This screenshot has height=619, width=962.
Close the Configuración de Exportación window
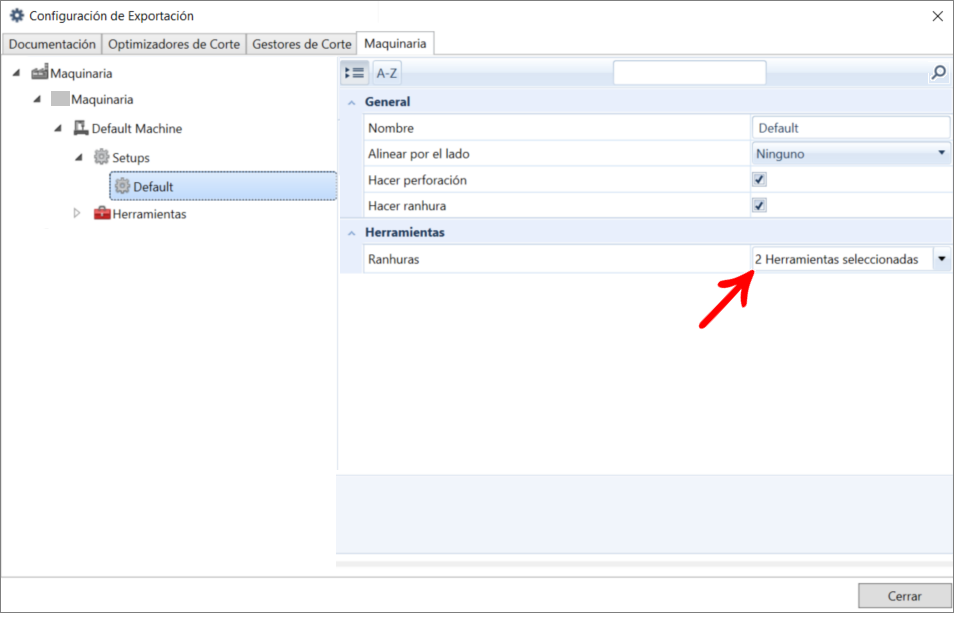[x=937, y=17]
